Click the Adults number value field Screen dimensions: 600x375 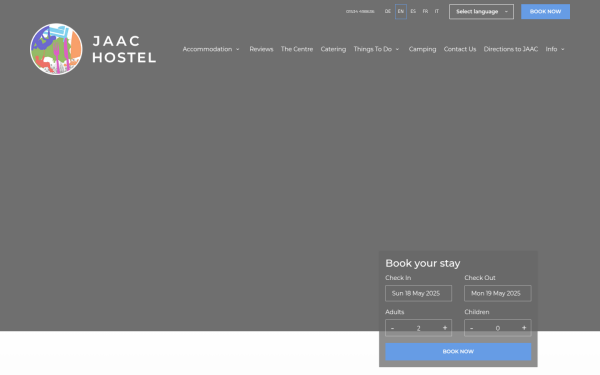point(418,328)
